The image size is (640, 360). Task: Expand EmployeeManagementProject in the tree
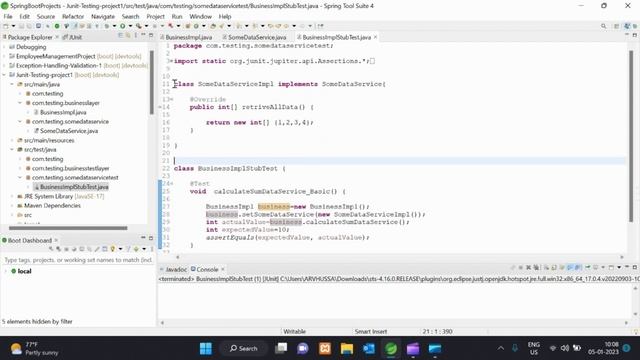4,56
